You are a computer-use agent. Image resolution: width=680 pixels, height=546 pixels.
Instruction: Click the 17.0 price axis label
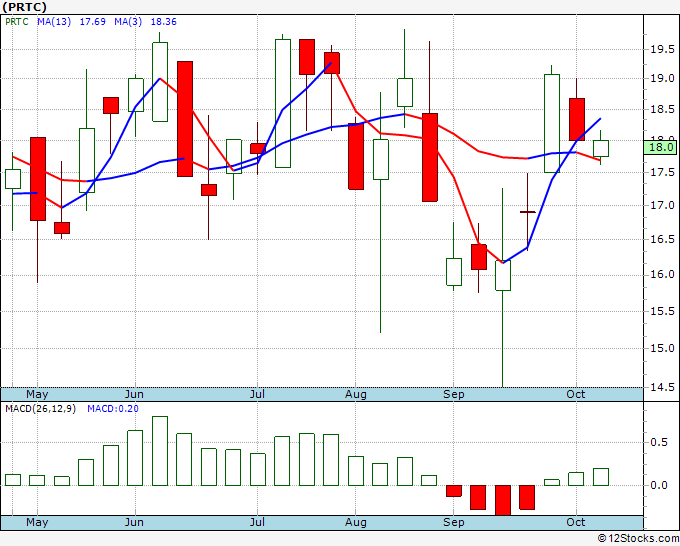click(x=662, y=205)
